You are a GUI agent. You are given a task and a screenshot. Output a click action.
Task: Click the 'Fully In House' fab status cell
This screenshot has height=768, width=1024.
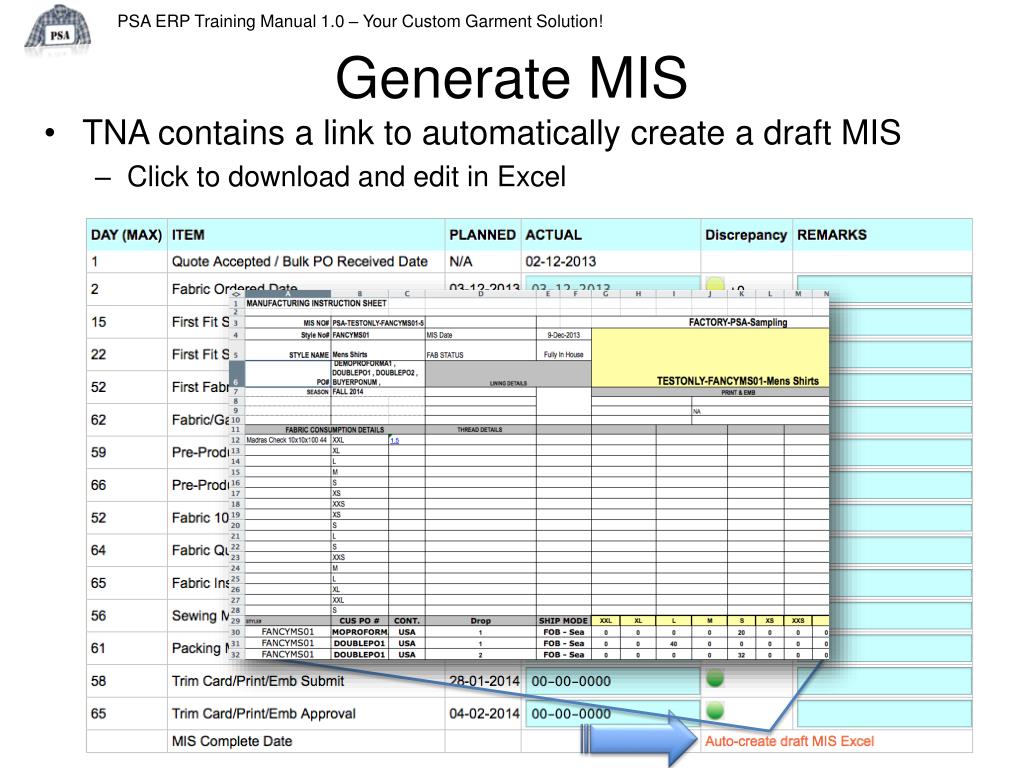click(564, 355)
